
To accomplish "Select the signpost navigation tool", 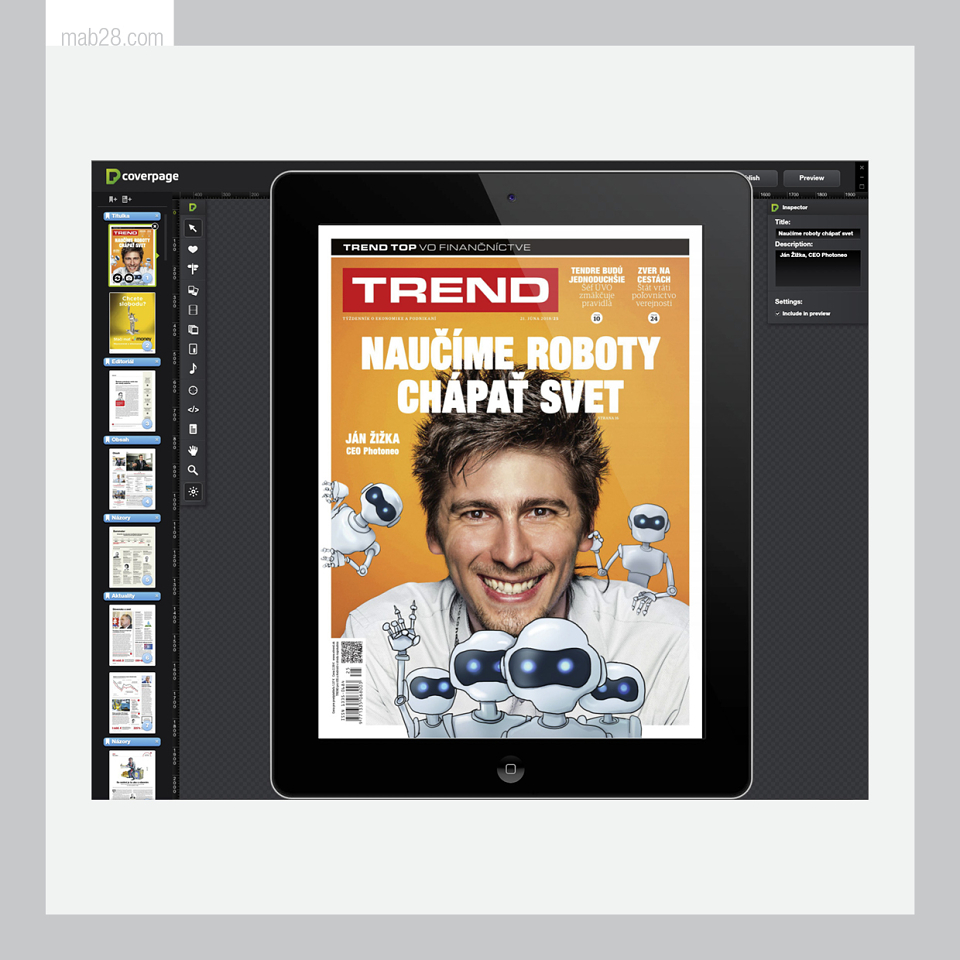I will pos(193,269).
